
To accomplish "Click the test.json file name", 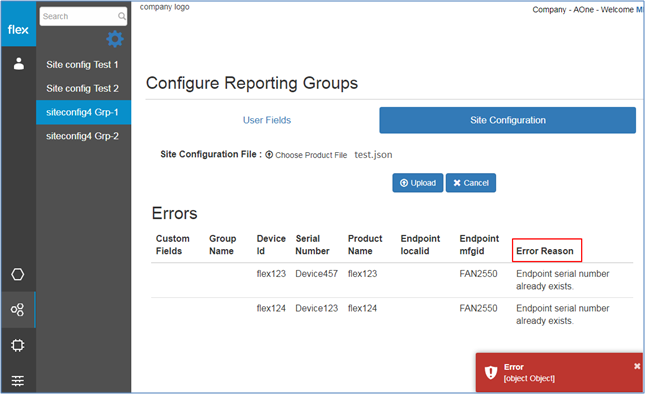I will point(373,155).
